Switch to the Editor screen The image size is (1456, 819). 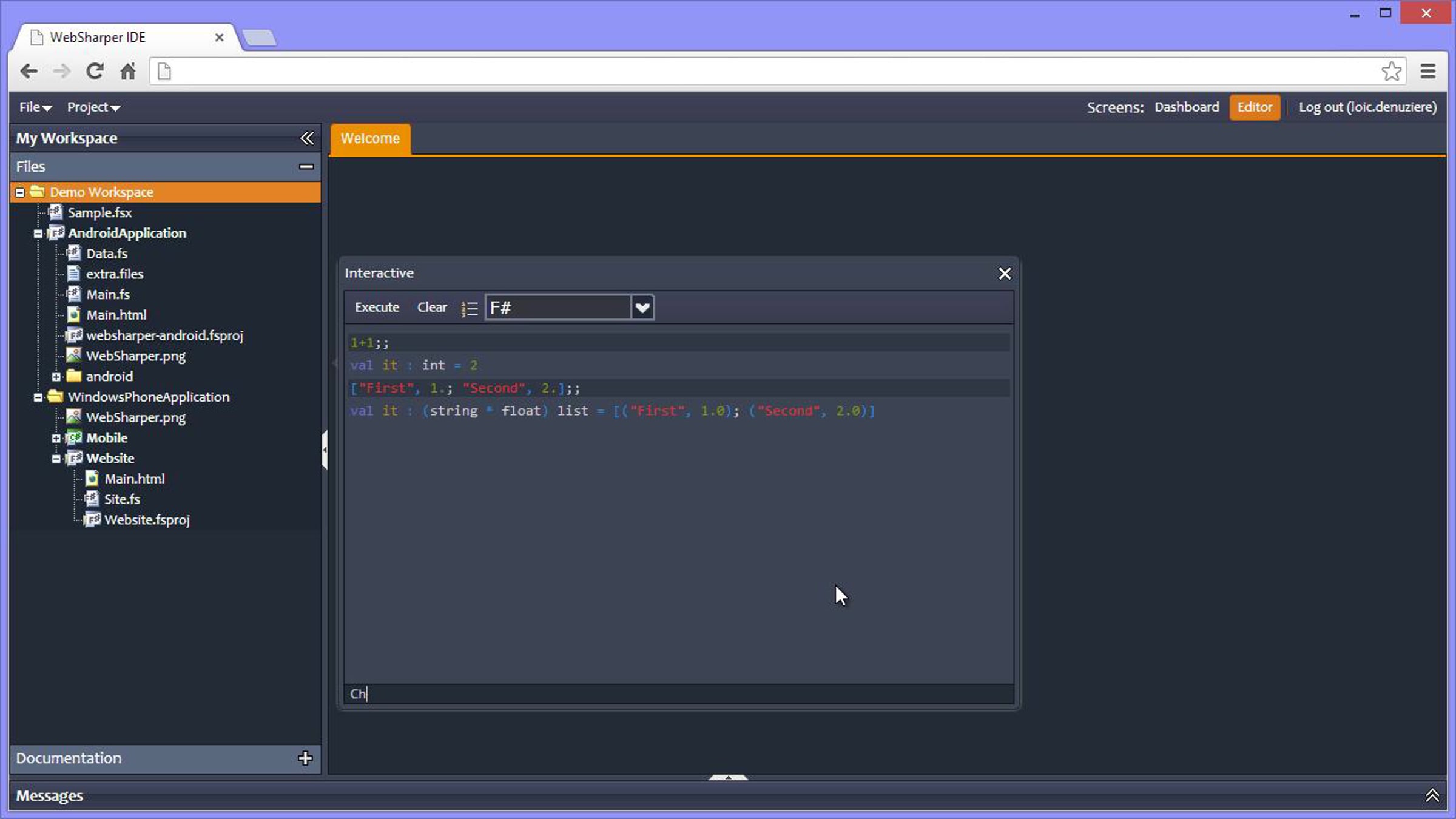[x=1255, y=107]
